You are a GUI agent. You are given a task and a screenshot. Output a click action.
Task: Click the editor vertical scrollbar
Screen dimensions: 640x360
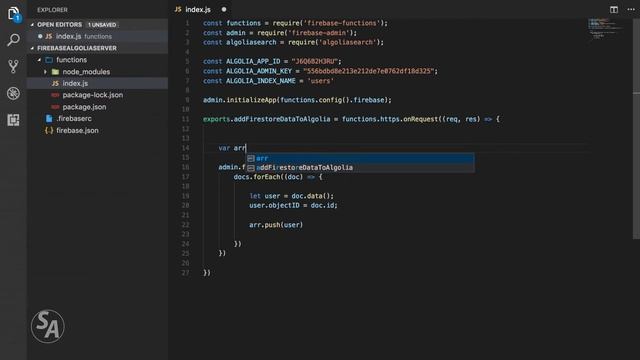coord(636,129)
